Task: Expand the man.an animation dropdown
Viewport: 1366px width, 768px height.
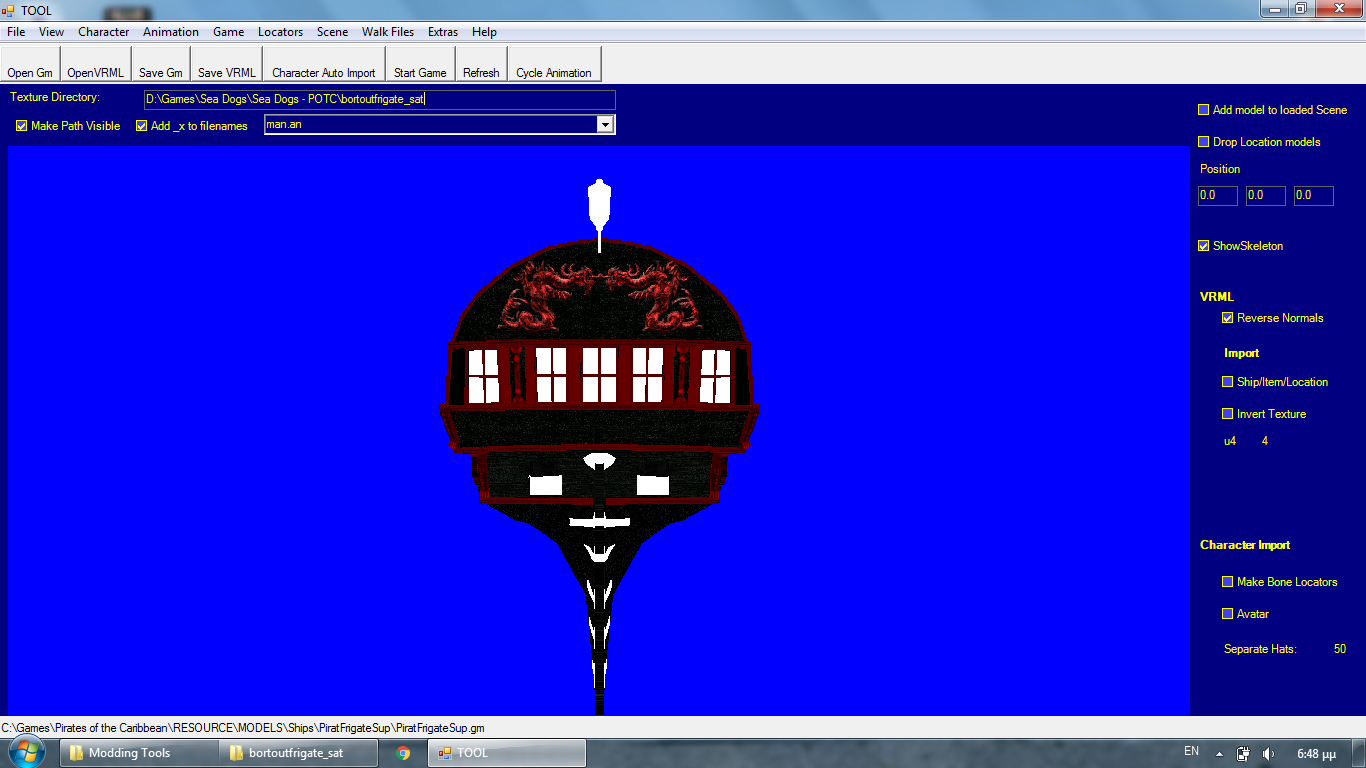Action: pyautogui.click(x=605, y=124)
